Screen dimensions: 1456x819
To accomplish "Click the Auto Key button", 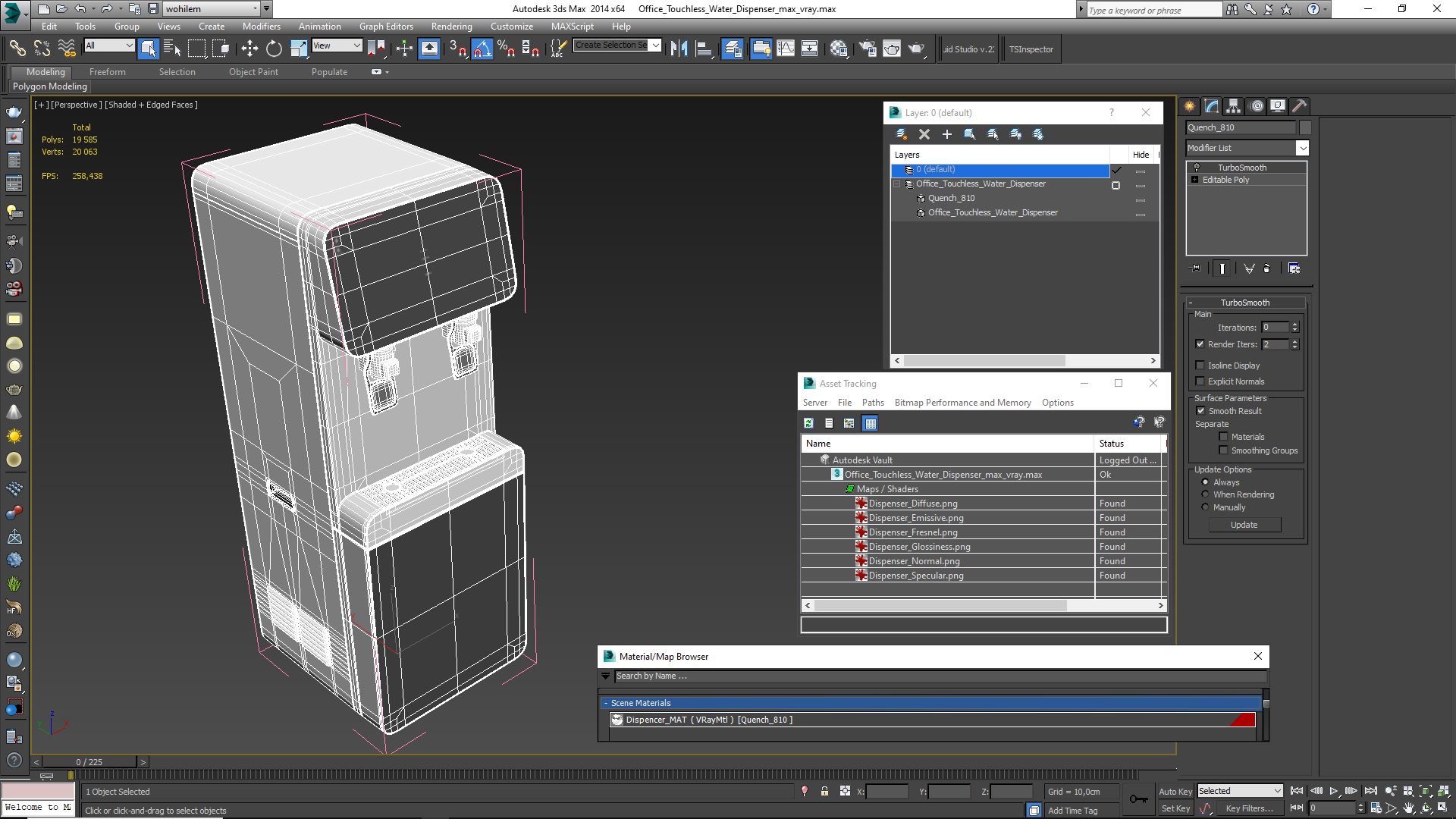I will [1175, 791].
